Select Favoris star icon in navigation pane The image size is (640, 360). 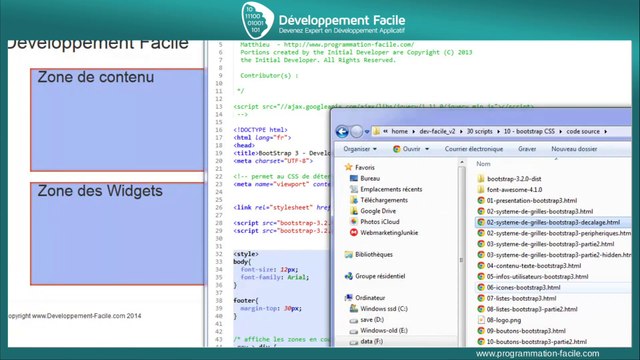(348, 167)
